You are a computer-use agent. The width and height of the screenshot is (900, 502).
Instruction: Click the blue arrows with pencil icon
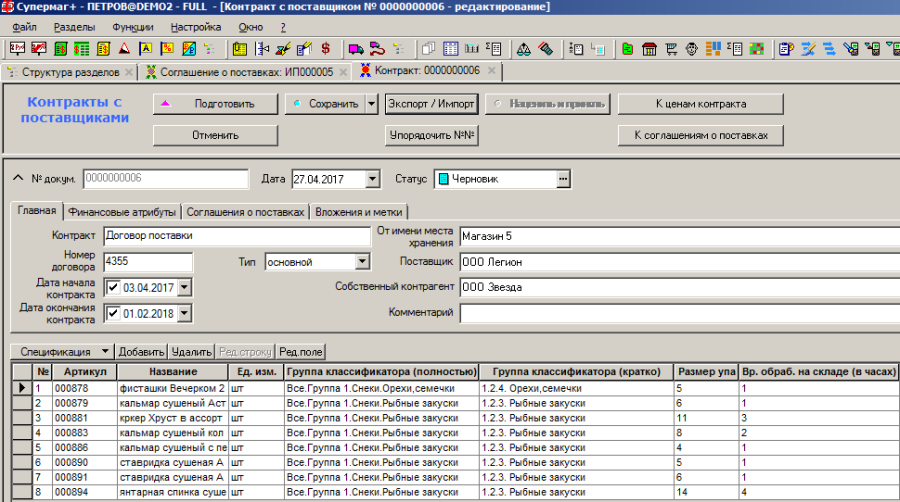coord(808,49)
